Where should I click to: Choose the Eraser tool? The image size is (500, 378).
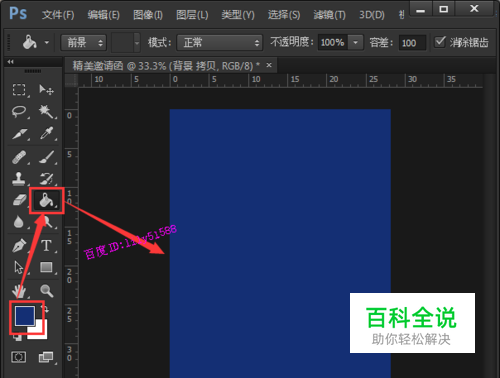(x=19, y=200)
